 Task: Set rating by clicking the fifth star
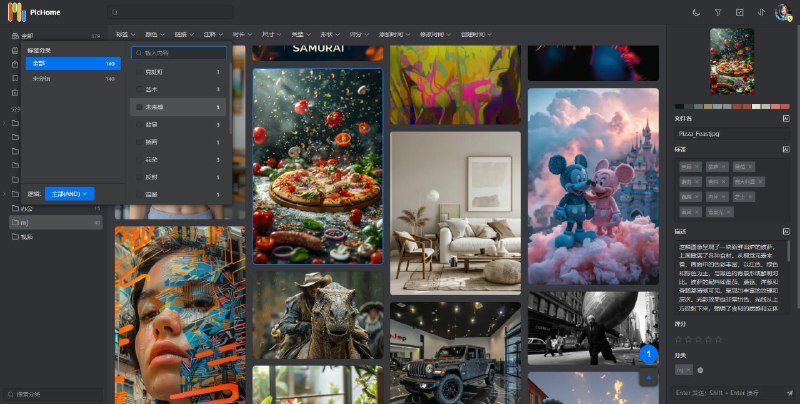click(x=718, y=339)
